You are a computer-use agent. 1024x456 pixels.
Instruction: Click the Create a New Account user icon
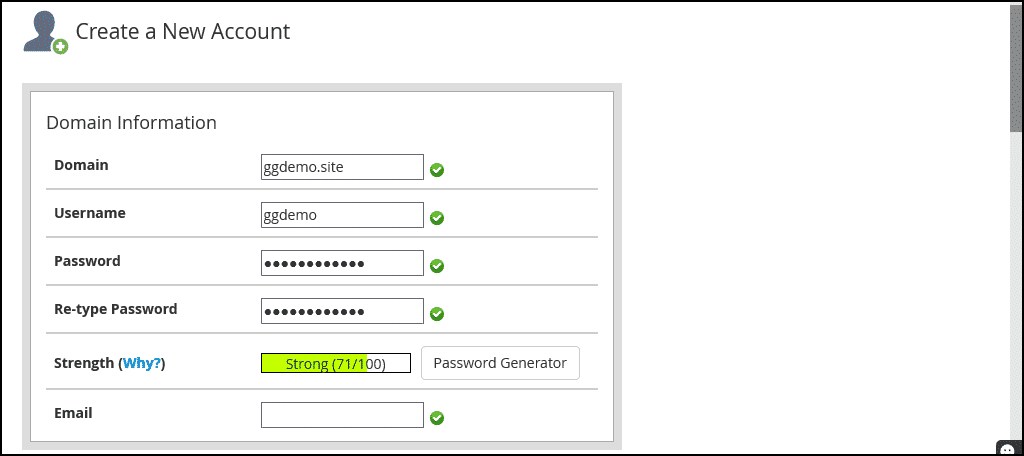pos(45,33)
